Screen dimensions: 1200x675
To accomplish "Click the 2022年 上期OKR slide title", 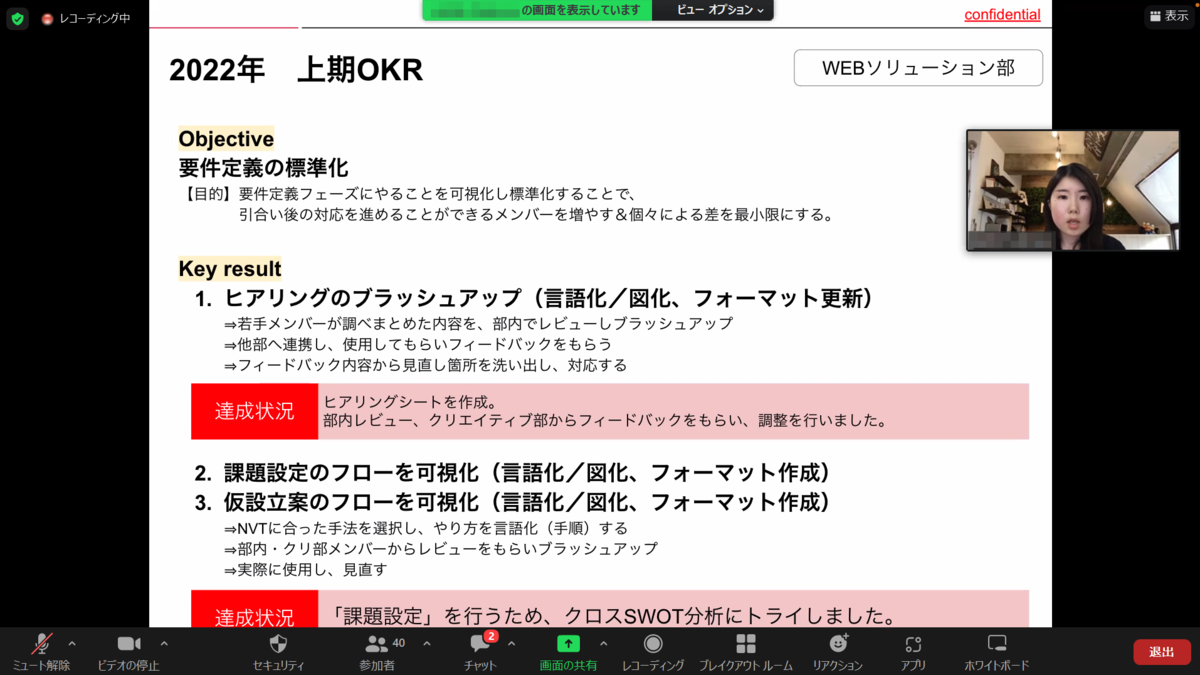I will coord(296,70).
